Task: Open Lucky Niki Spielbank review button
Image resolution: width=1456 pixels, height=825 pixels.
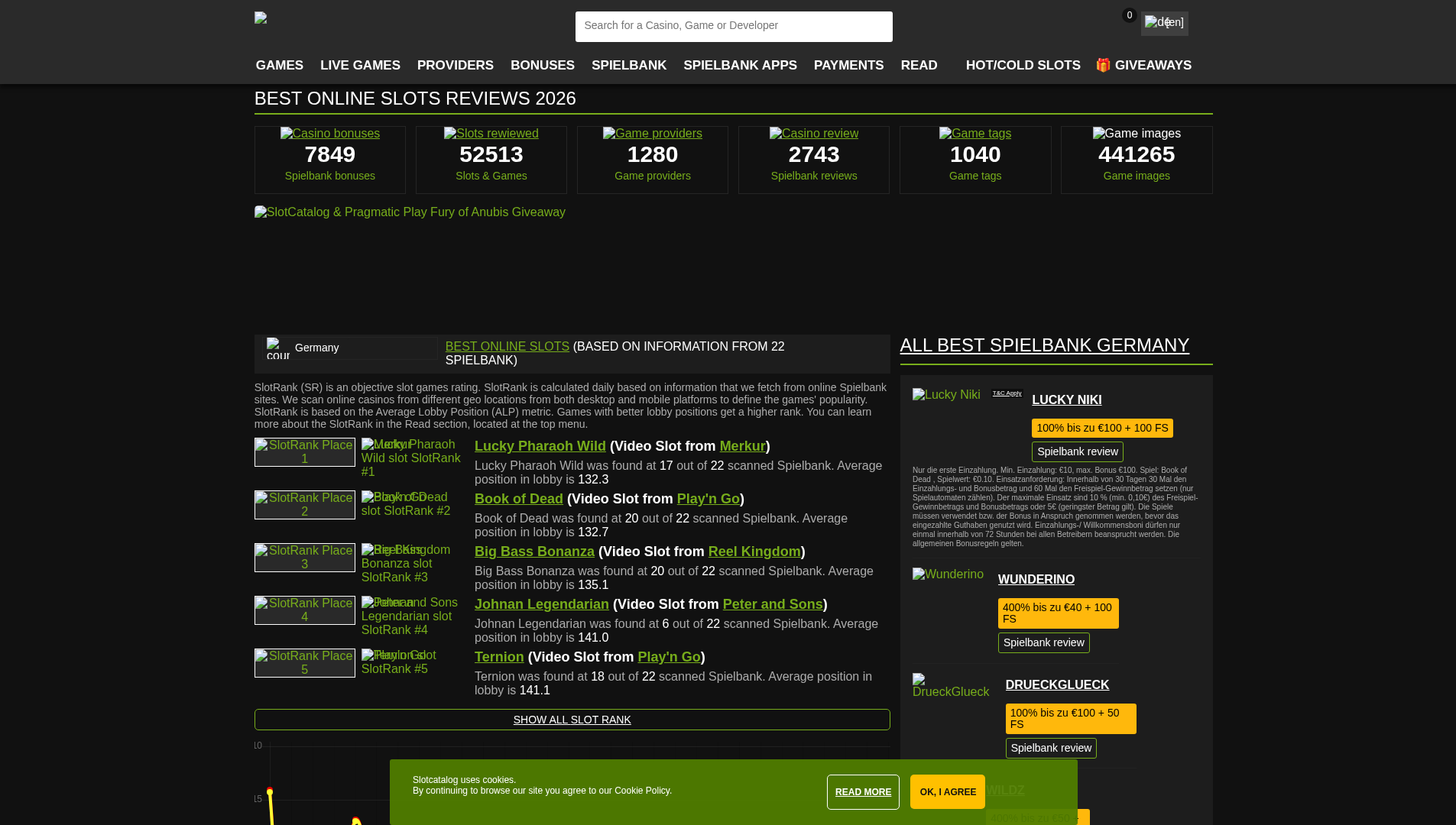Action: pos(1078,451)
